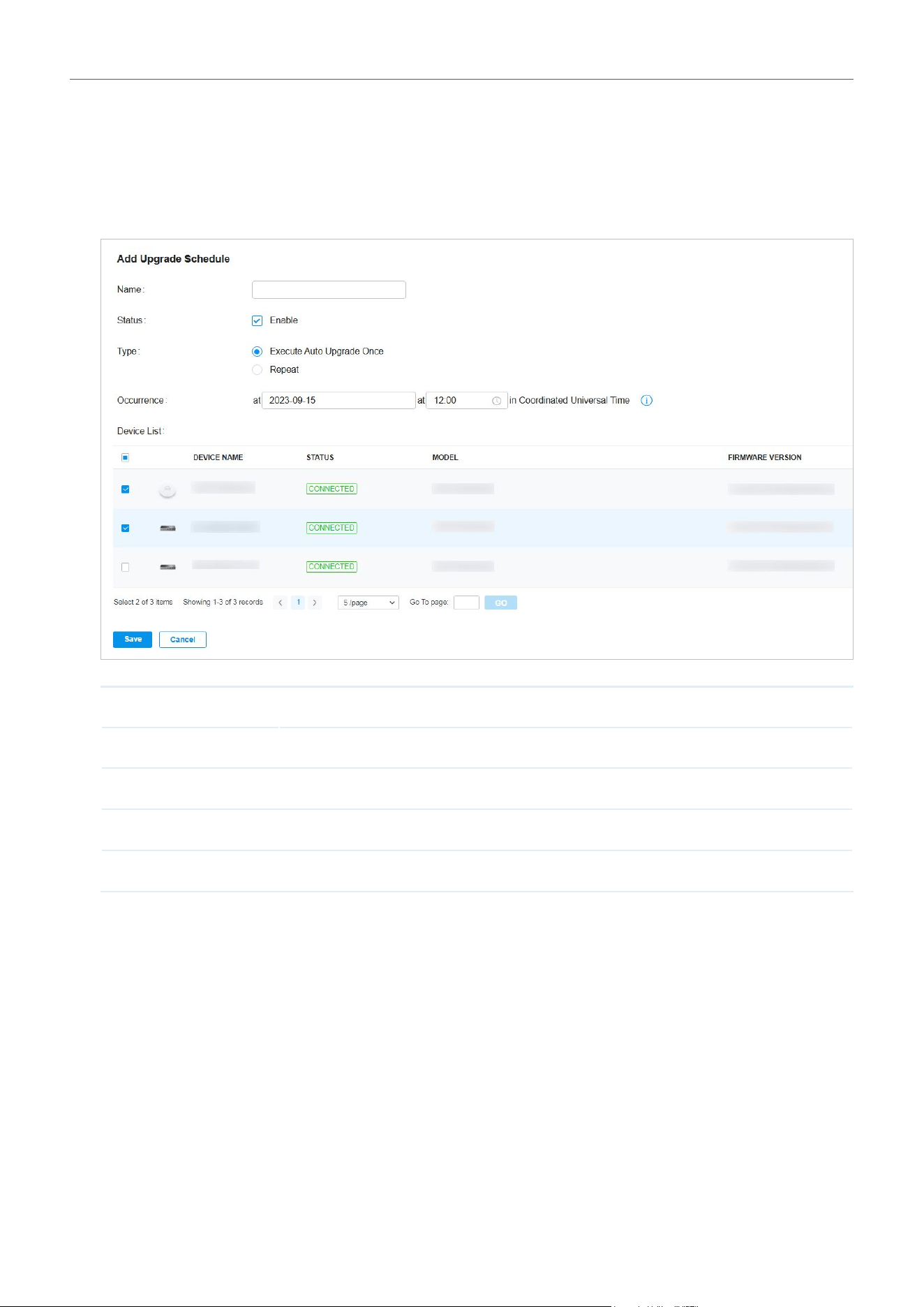Image resolution: width=924 pixels, height=1307 pixels.
Task: Toggle the select-all checkbox in table header
Action: tap(126, 458)
